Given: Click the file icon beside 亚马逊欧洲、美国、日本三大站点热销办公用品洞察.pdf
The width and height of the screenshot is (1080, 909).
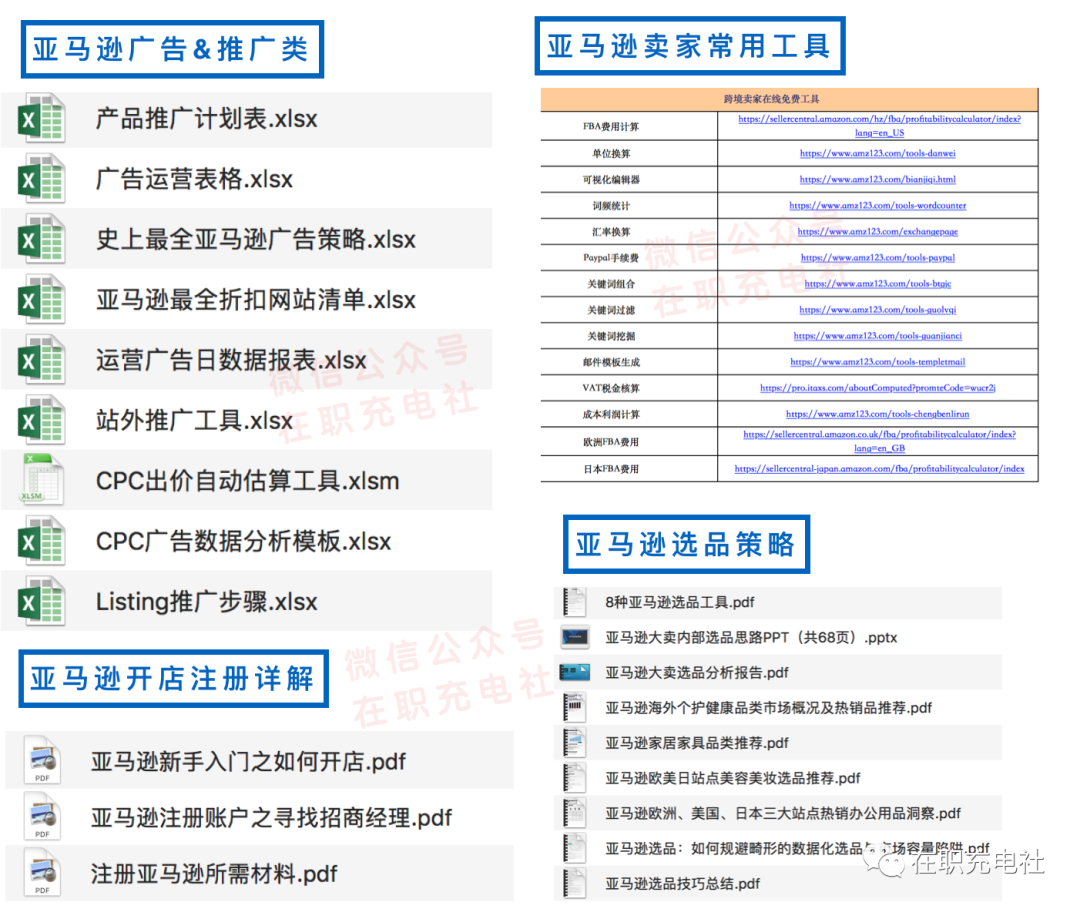Looking at the screenshot, I should click(x=574, y=813).
